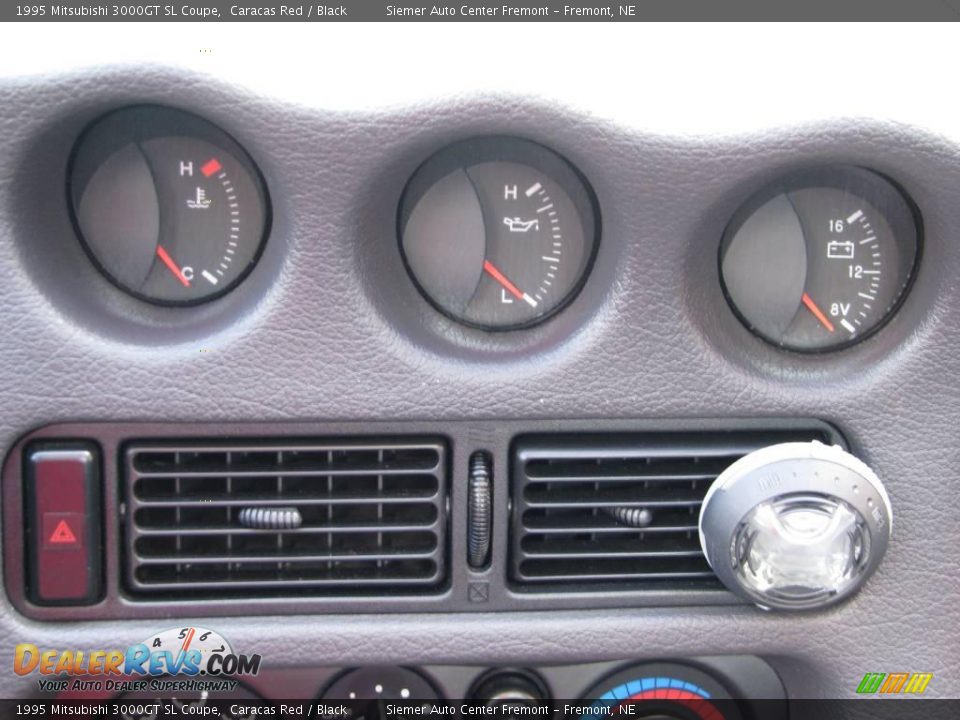960x720 pixels.
Task: Turn the center vent thumbwheel
Action: (479, 510)
